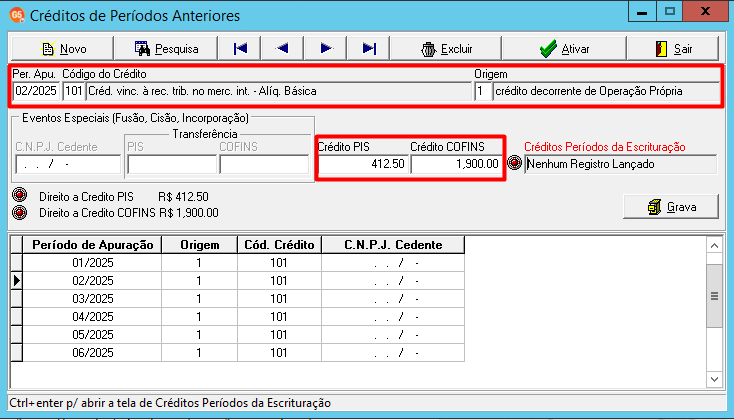Click the crédito description text field

point(279,91)
